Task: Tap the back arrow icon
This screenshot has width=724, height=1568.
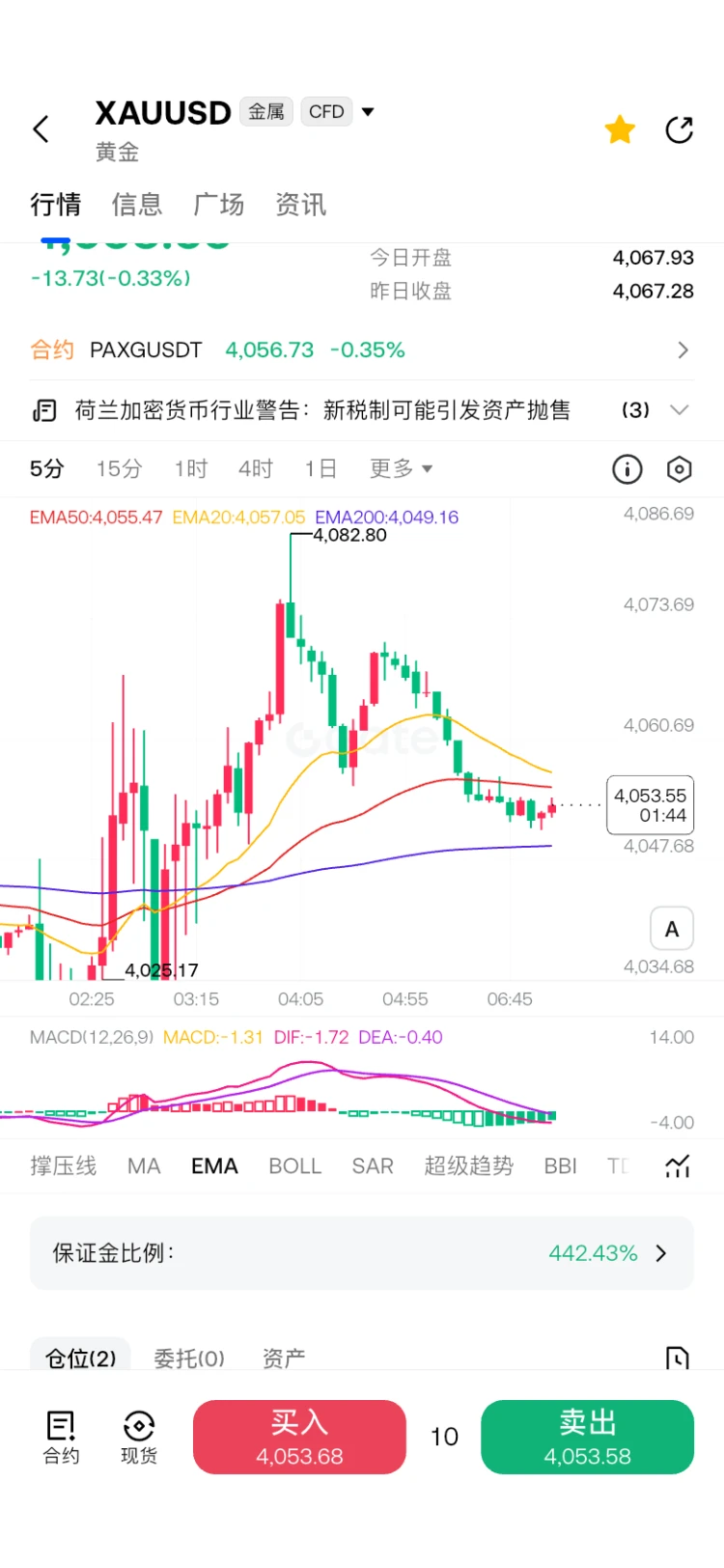Action: [41, 129]
